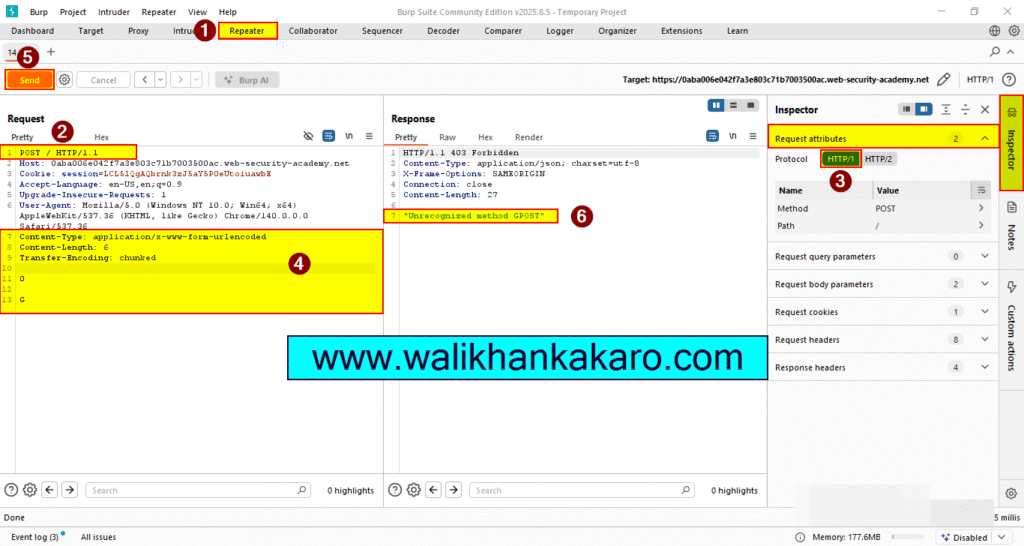Go forward to next request in history
Image resolution: width=1024 pixels, height=546 pixels.
pos(180,80)
